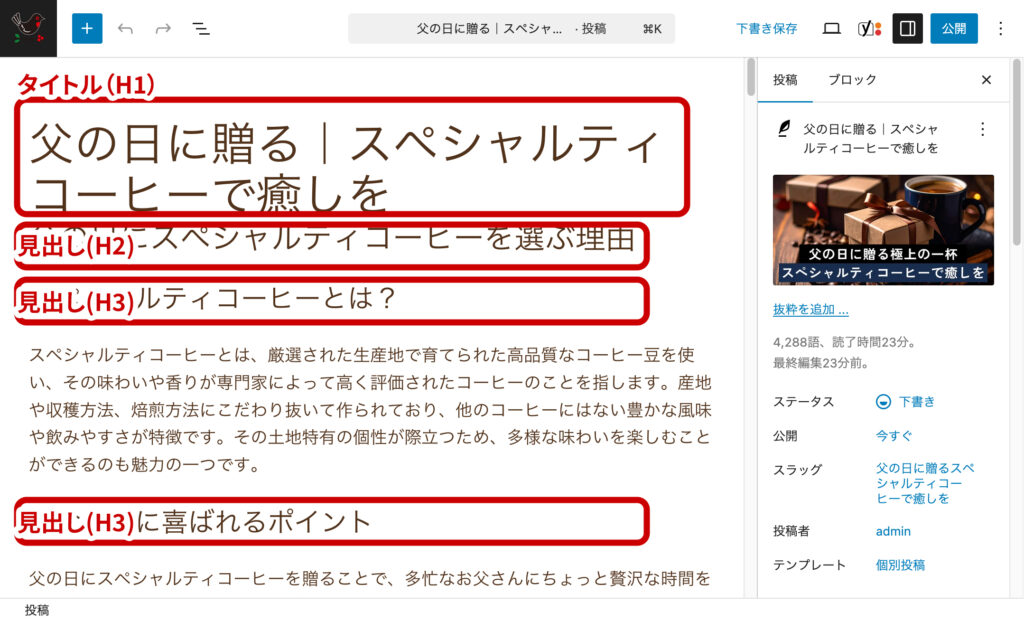Screen dimensions: 1024x622
Task: Open the top-bar options menu
Action: click(x=1000, y=29)
